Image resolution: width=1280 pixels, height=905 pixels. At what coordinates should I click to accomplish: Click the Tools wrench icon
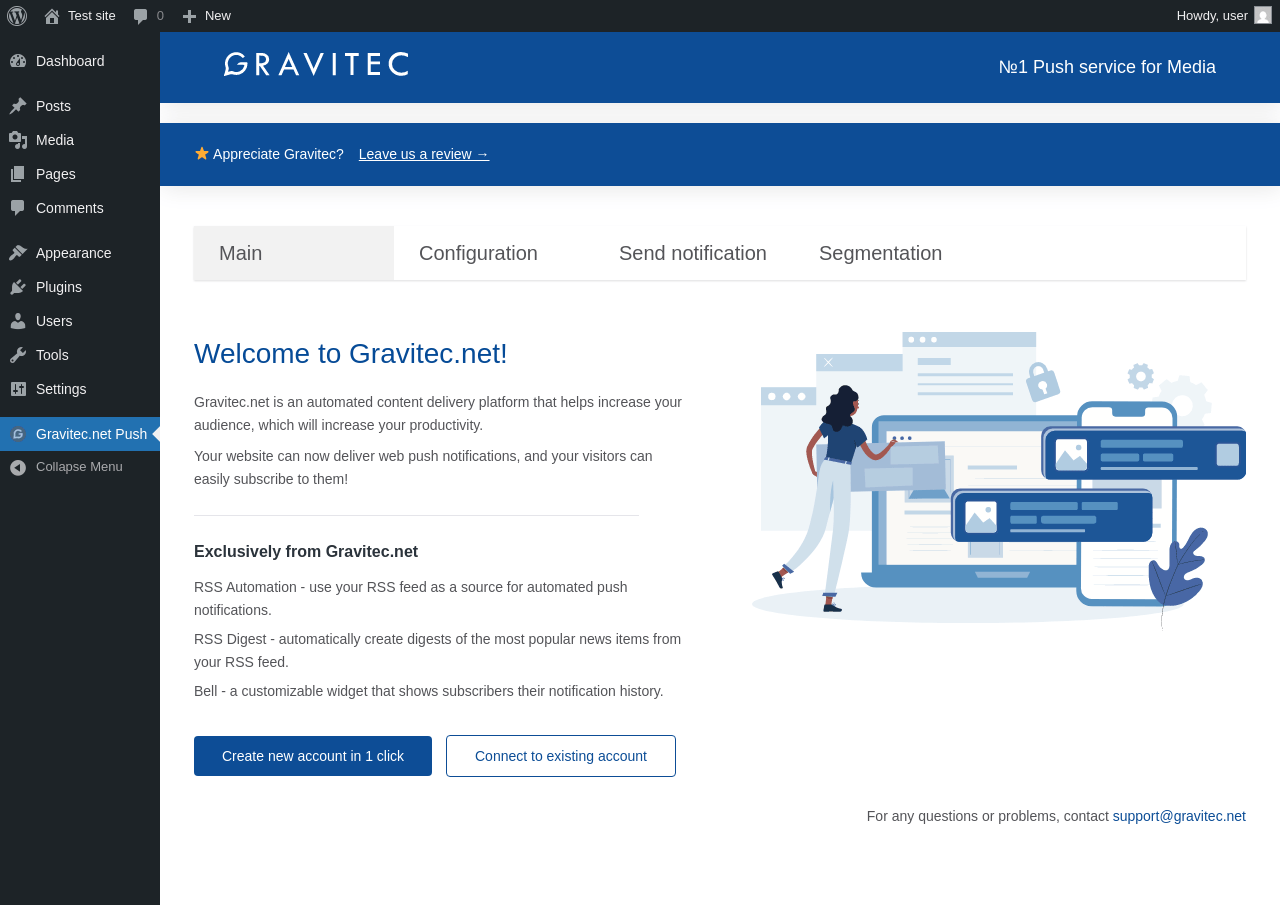[x=18, y=355]
